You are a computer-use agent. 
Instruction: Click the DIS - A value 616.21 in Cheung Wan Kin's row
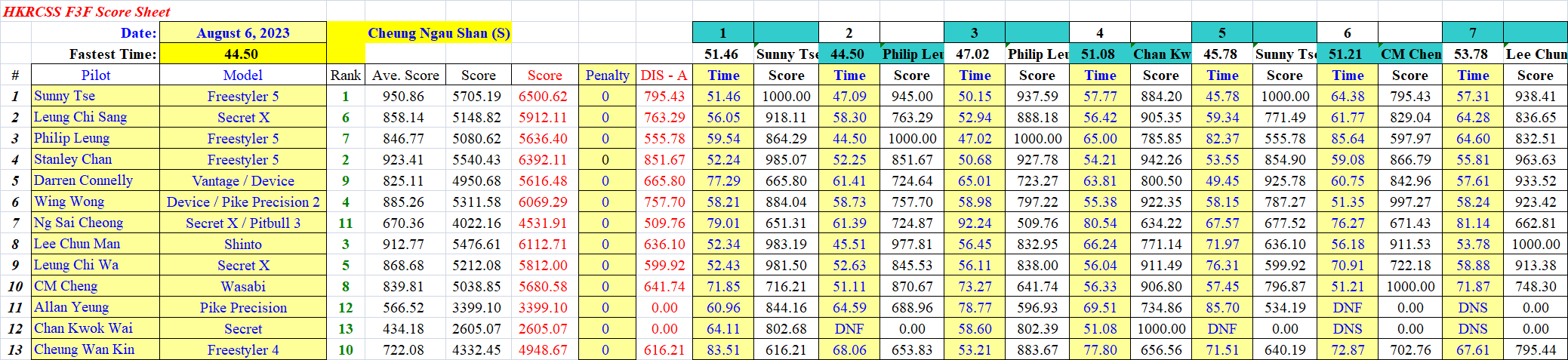point(664,349)
